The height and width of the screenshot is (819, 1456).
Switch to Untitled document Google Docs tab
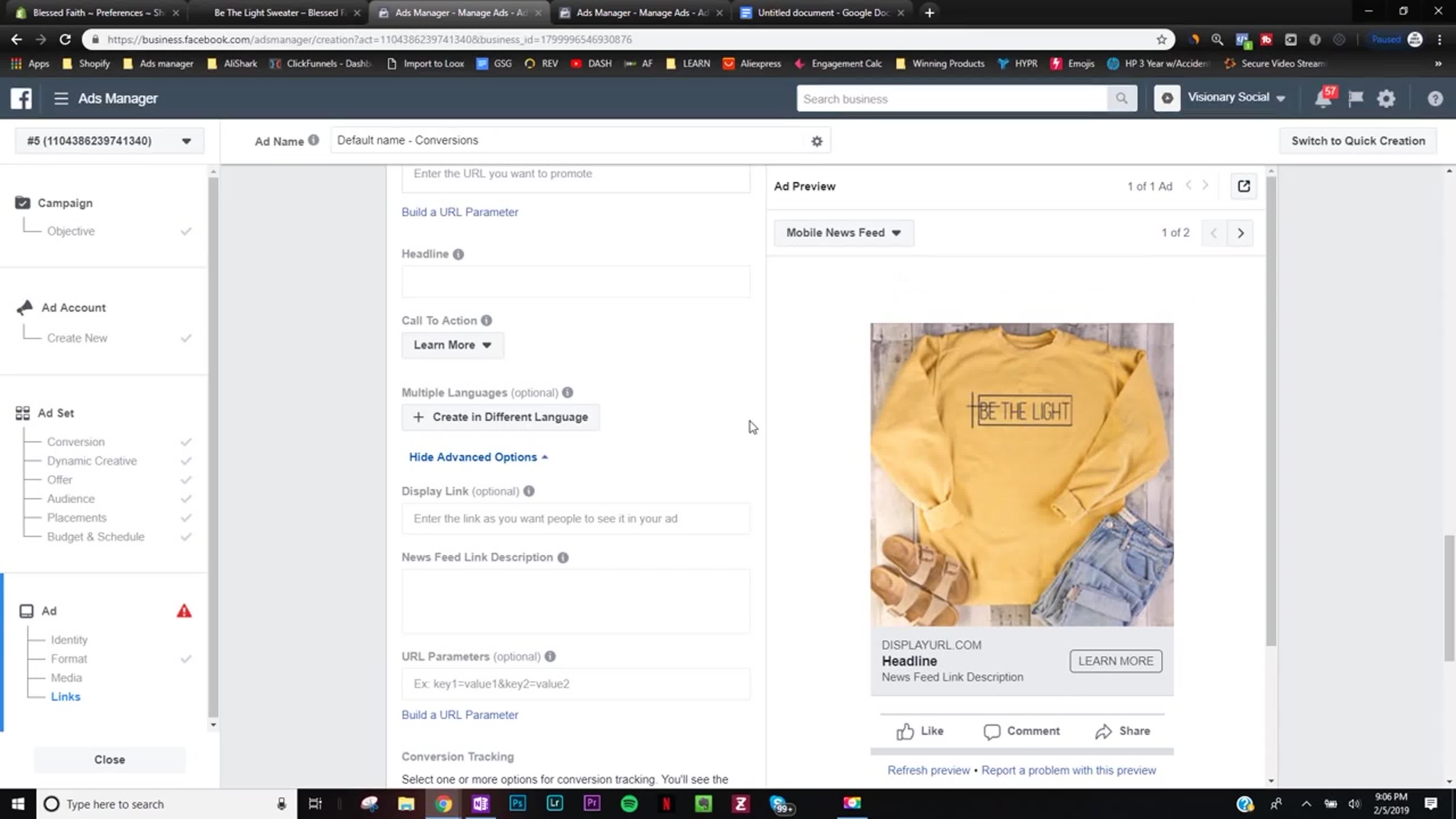click(823, 12)
